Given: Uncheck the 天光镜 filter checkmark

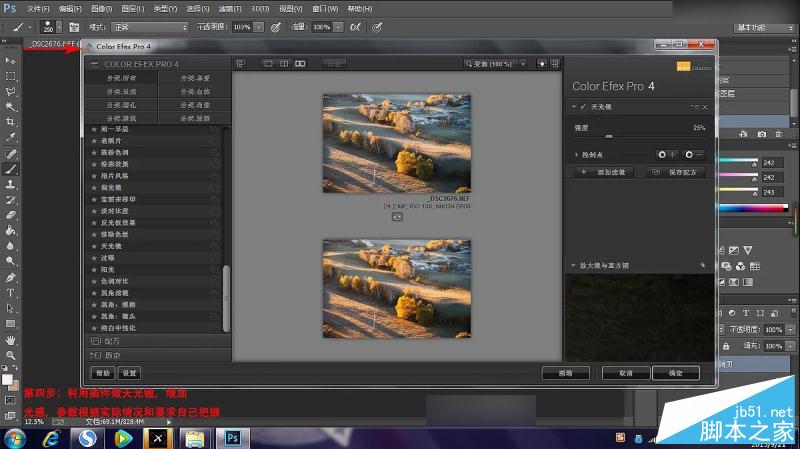Looking at the screenshot, I should click(x=583, y=107).
